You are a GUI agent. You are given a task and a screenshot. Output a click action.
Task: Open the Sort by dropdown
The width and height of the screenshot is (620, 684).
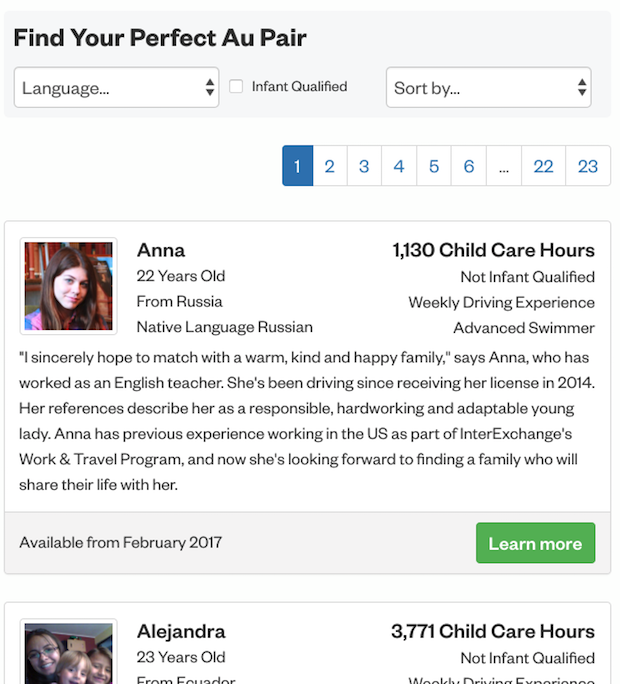pos(489,87)
